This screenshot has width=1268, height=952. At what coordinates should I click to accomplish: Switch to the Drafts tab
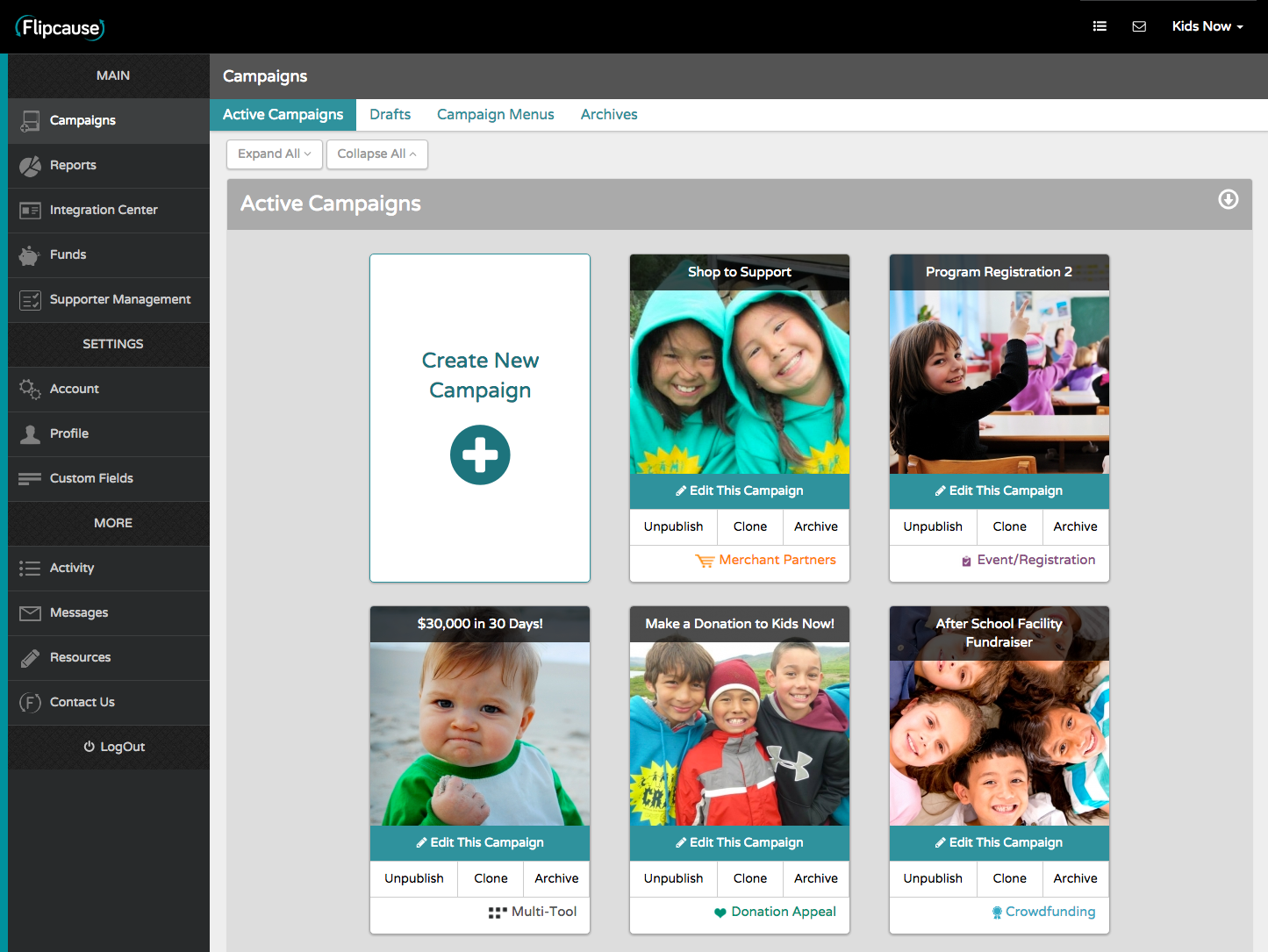click(x=390, y=114)
